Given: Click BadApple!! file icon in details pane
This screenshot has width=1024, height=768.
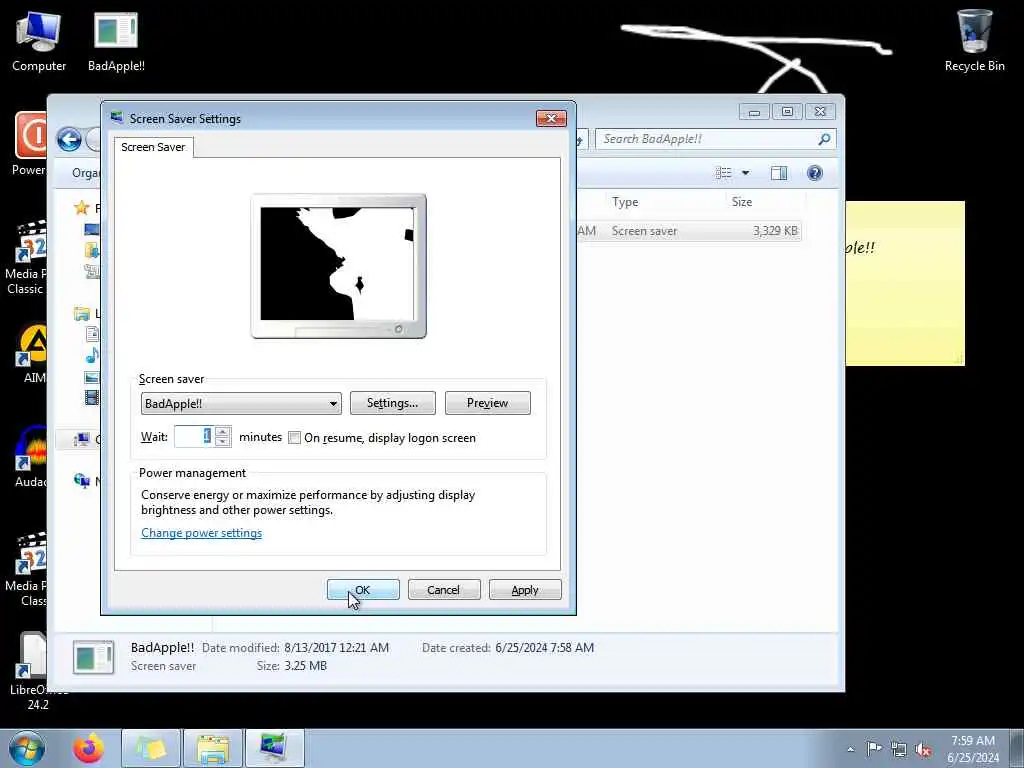Looking at the screenshot, I should [x=93, y=656].
